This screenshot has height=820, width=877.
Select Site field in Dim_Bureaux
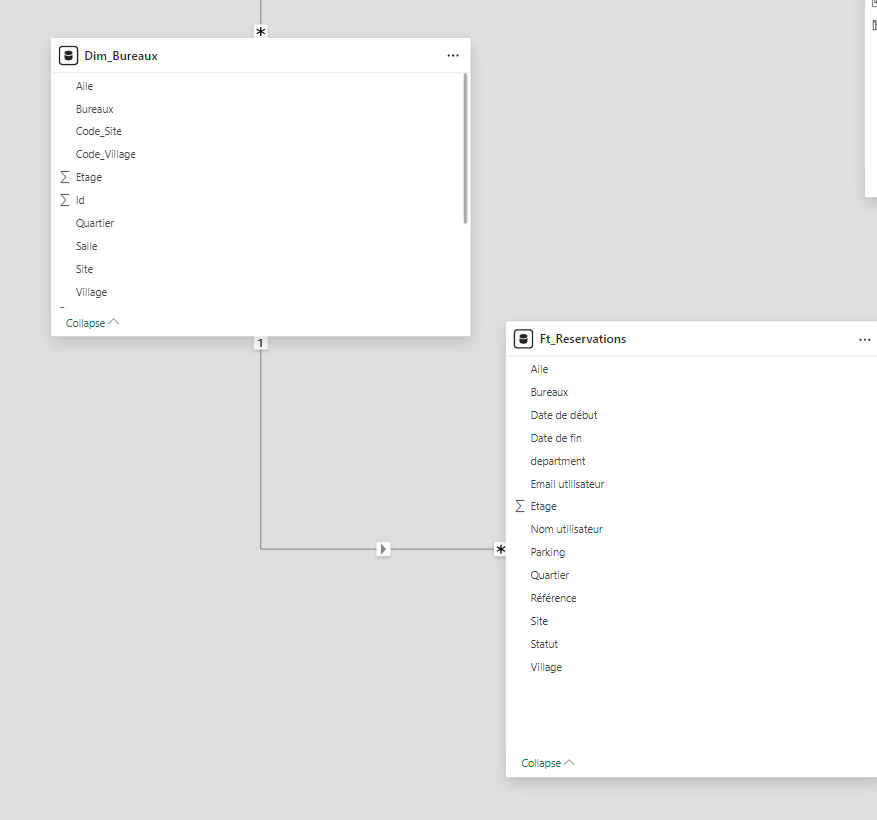tap(84, 269)
